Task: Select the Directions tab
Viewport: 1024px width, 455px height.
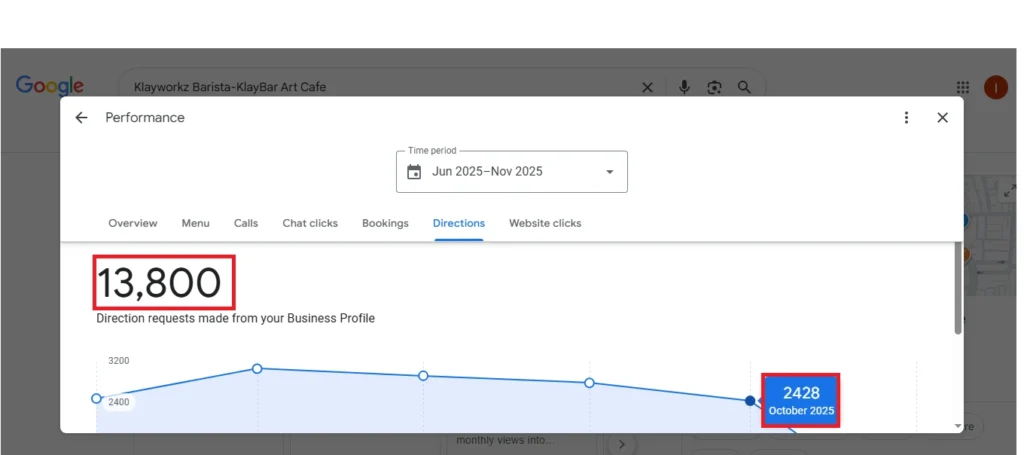Action: coord(459,223)
